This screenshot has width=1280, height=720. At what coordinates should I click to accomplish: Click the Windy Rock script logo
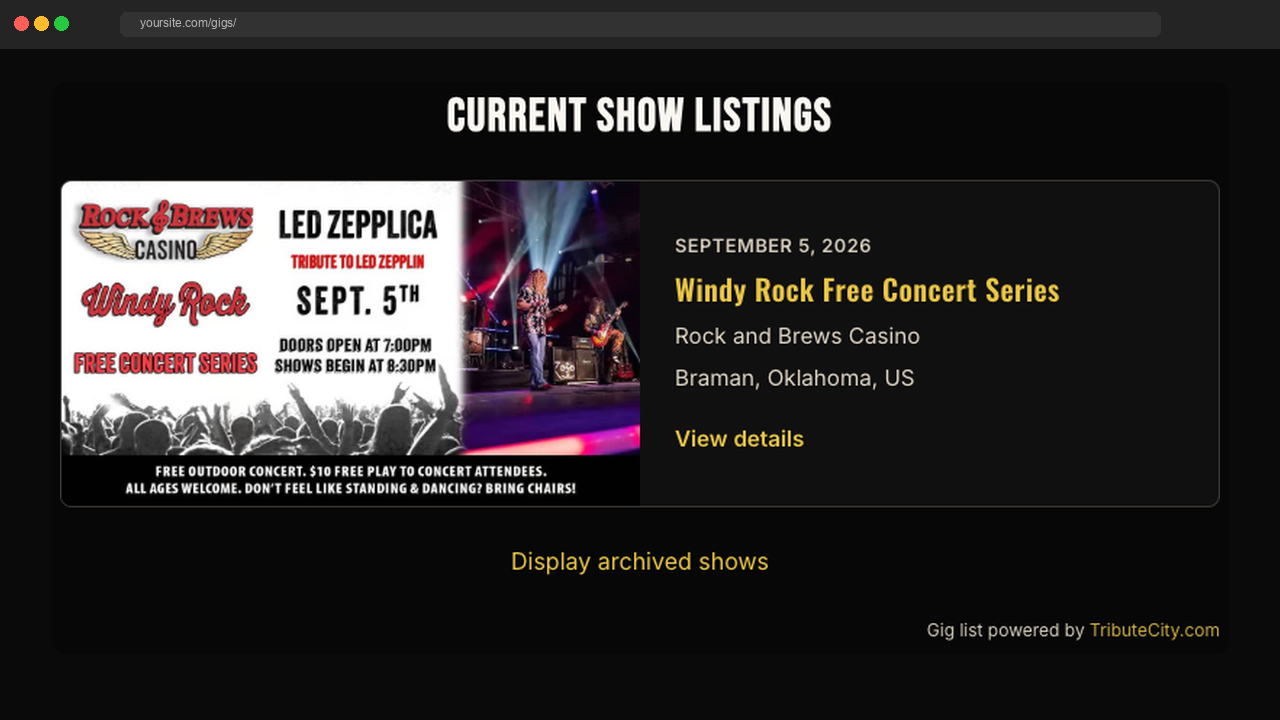(x=166, y=303)
